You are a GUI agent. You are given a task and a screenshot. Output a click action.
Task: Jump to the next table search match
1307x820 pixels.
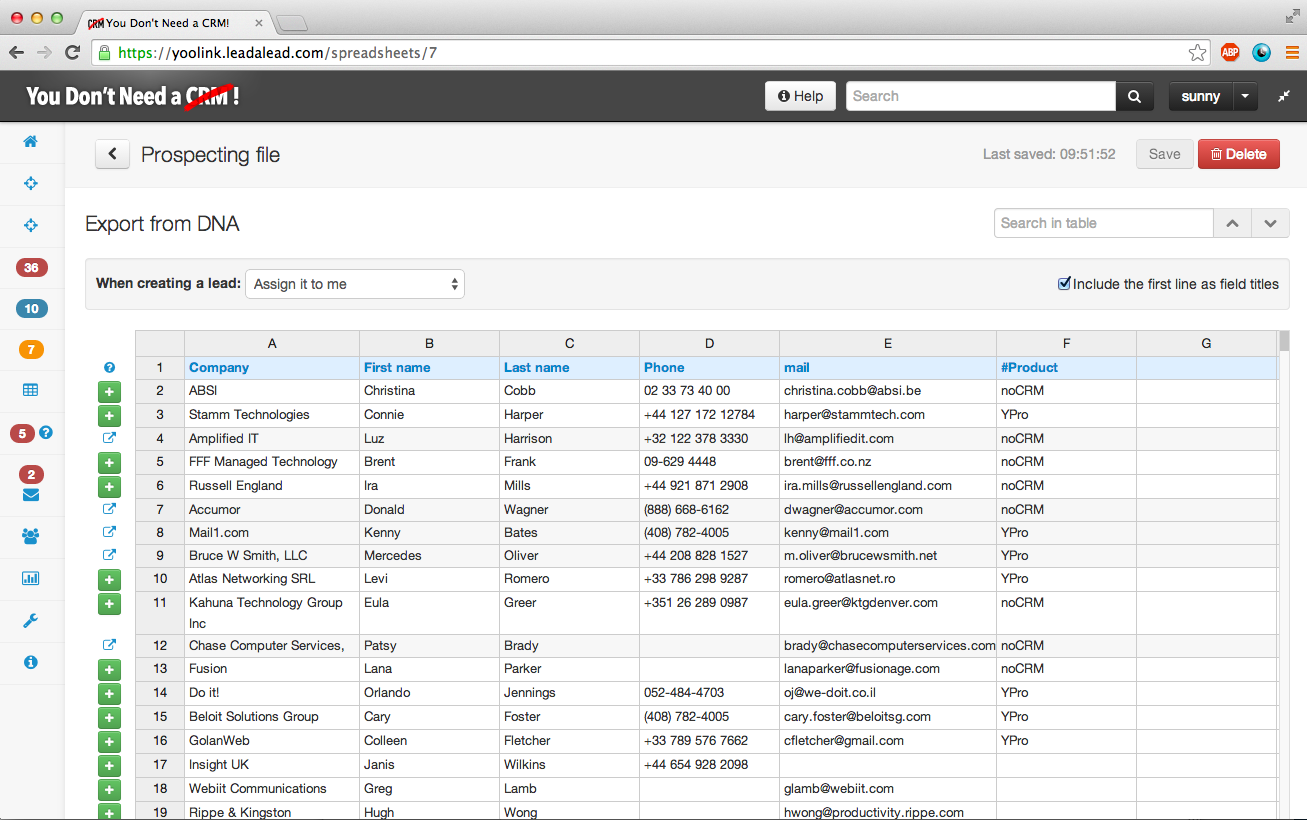click(x=1270, y=223)
